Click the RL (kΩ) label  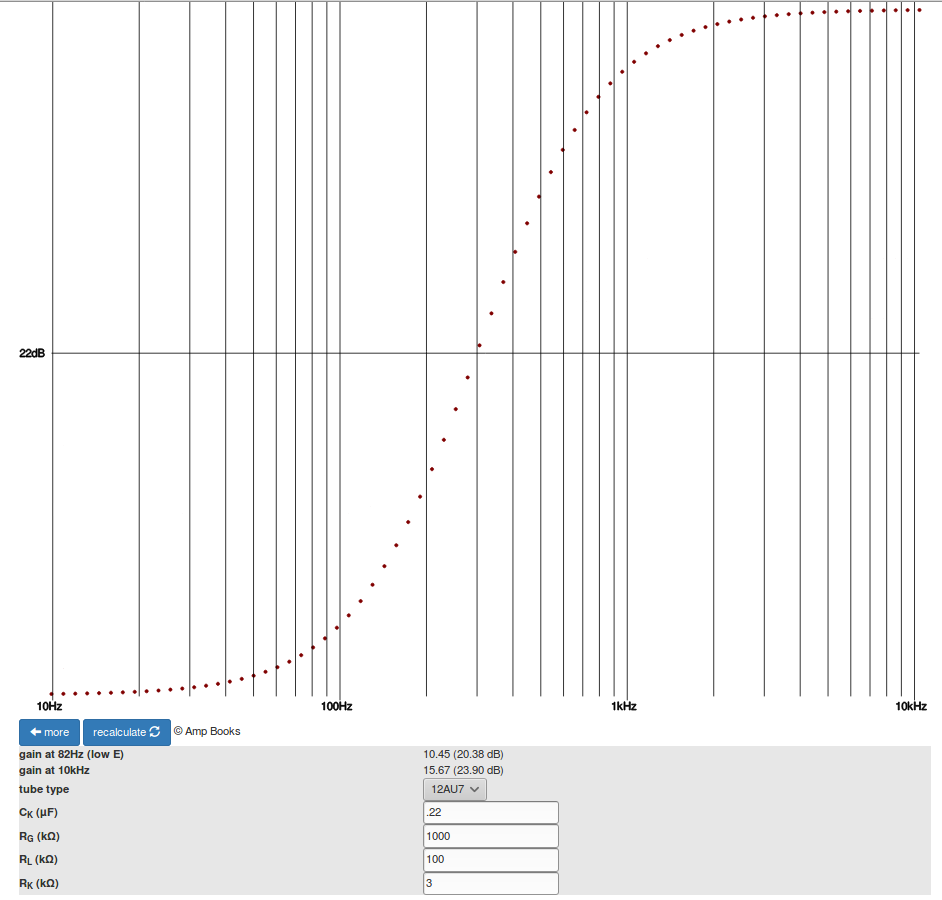click(38, 860)
